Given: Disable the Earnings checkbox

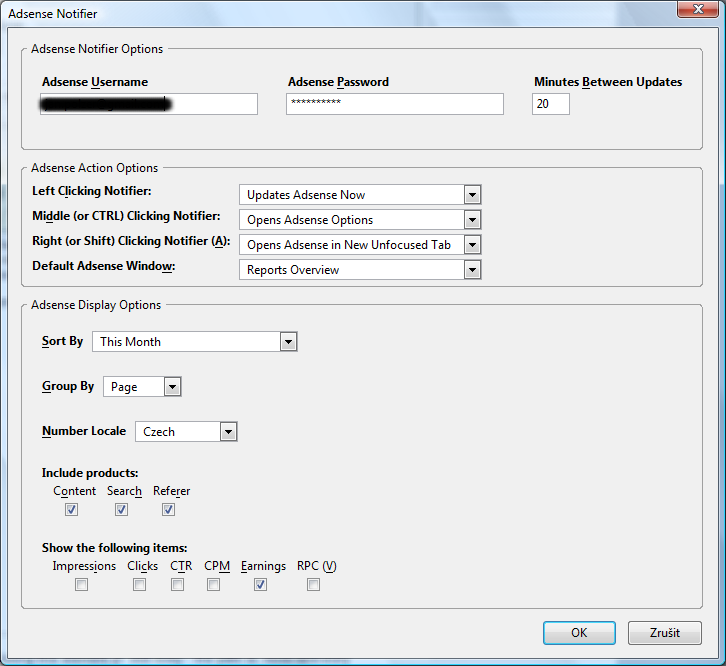Looking at the screenshot, I should [260, 584].
